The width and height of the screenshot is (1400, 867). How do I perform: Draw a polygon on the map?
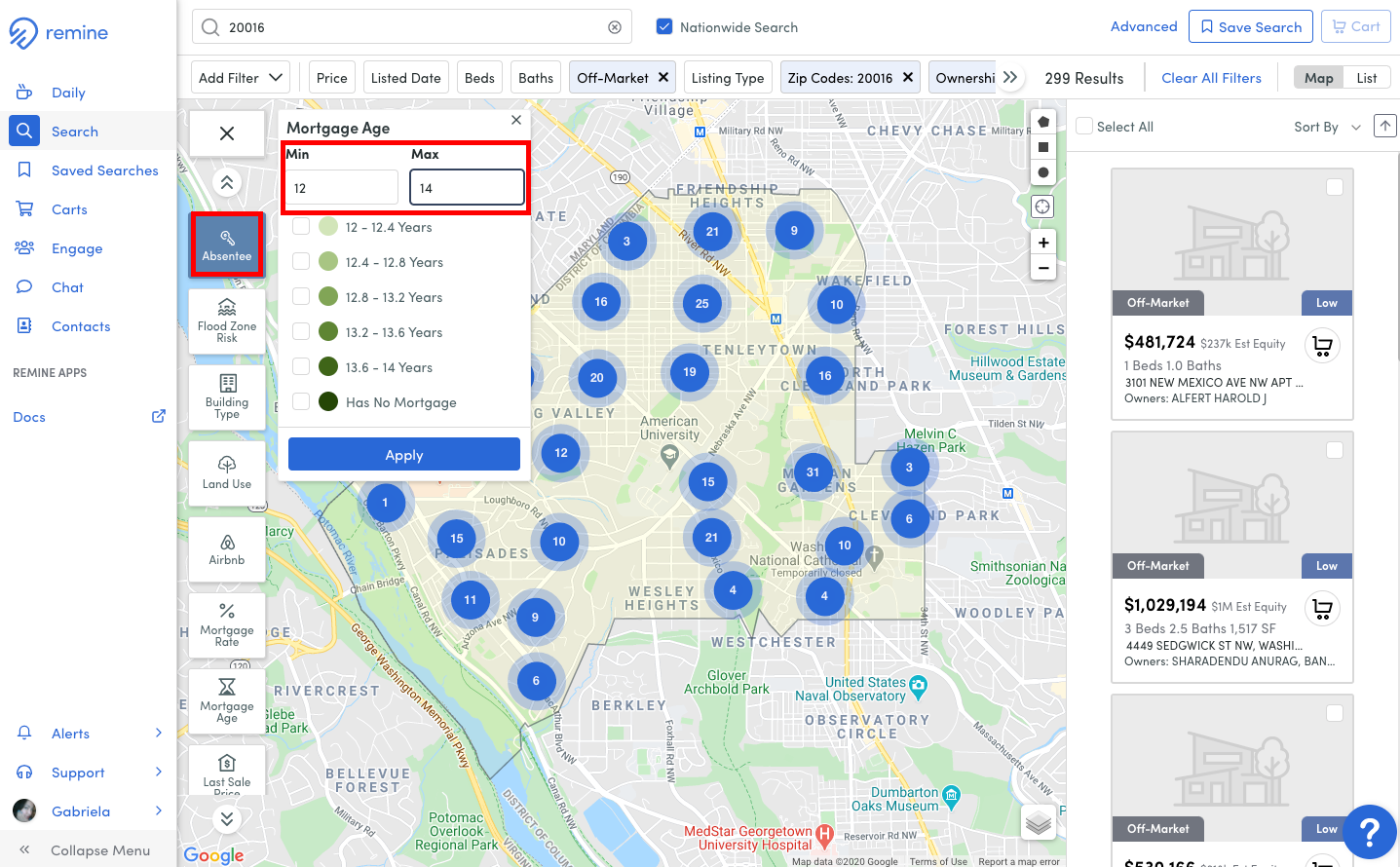pos(1043,122)
